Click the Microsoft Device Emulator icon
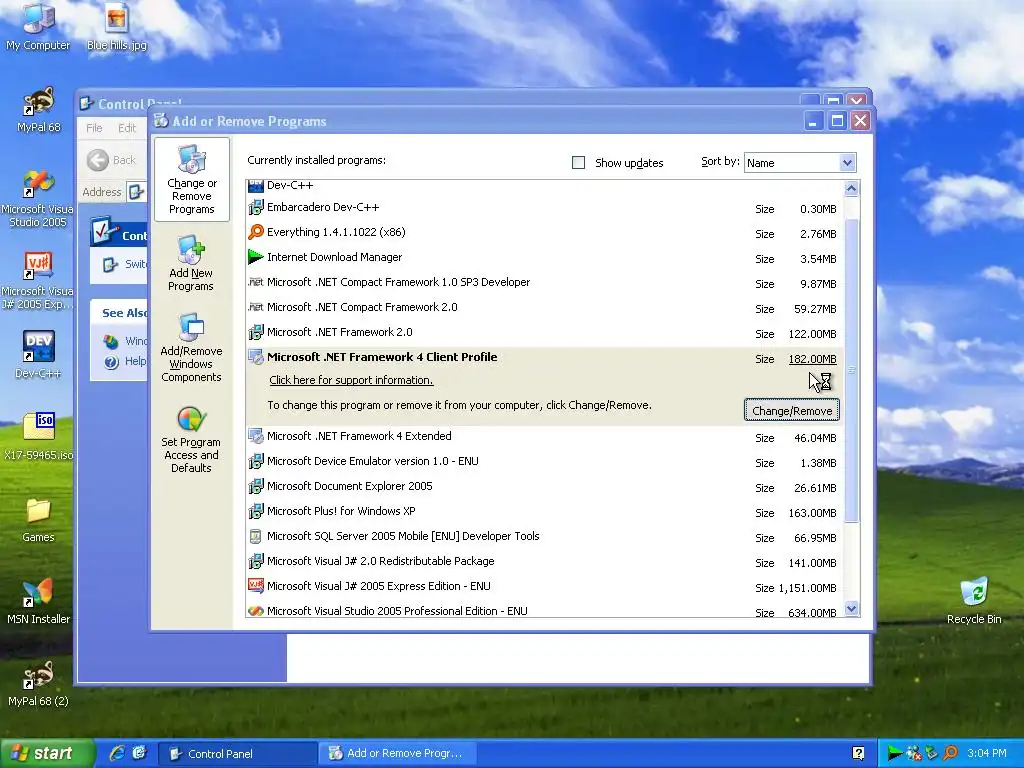 [256, 462]
